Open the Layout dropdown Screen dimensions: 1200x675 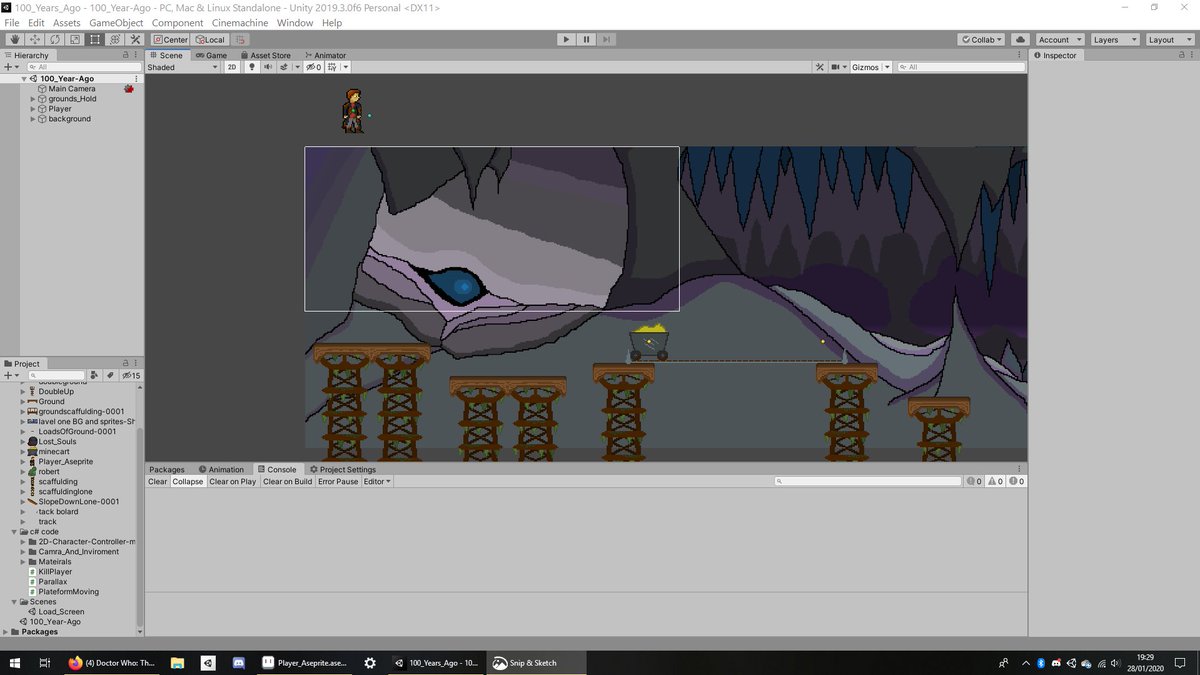(x=1169, y=39)
